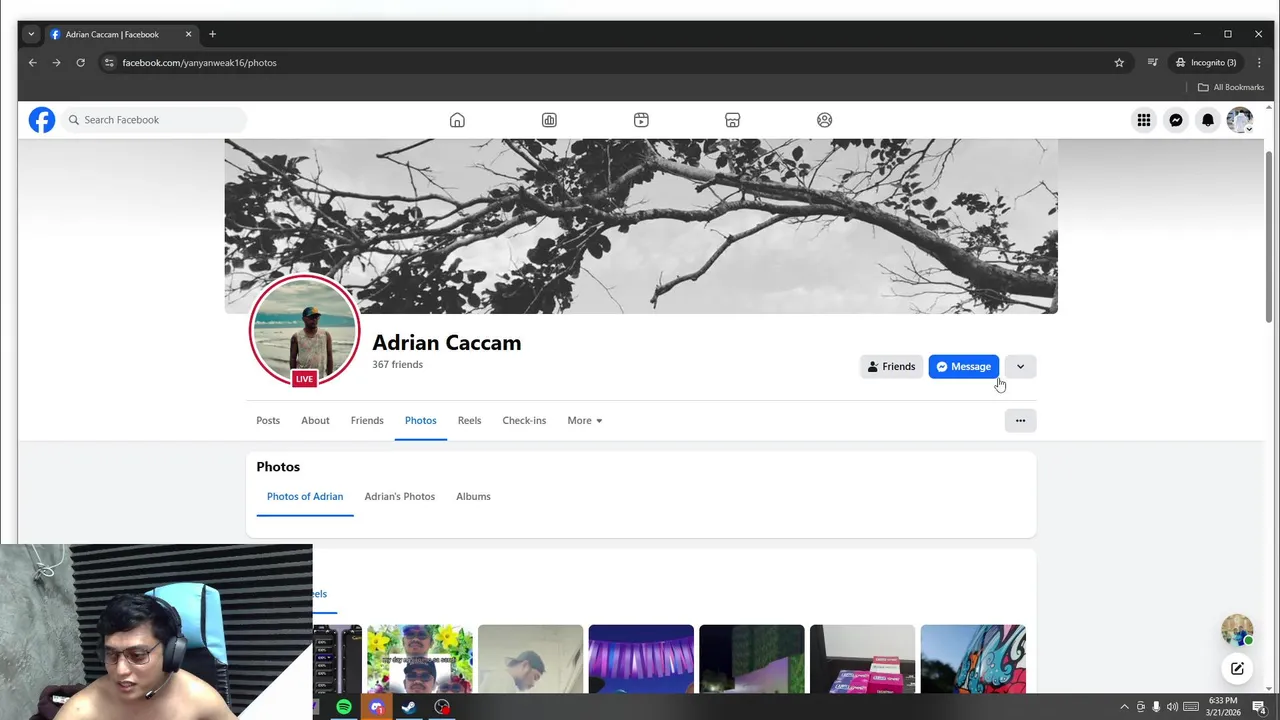Viewport: 1280px width, 720px height.
Task: Click the blue Message button
Action: click(963, 366)
